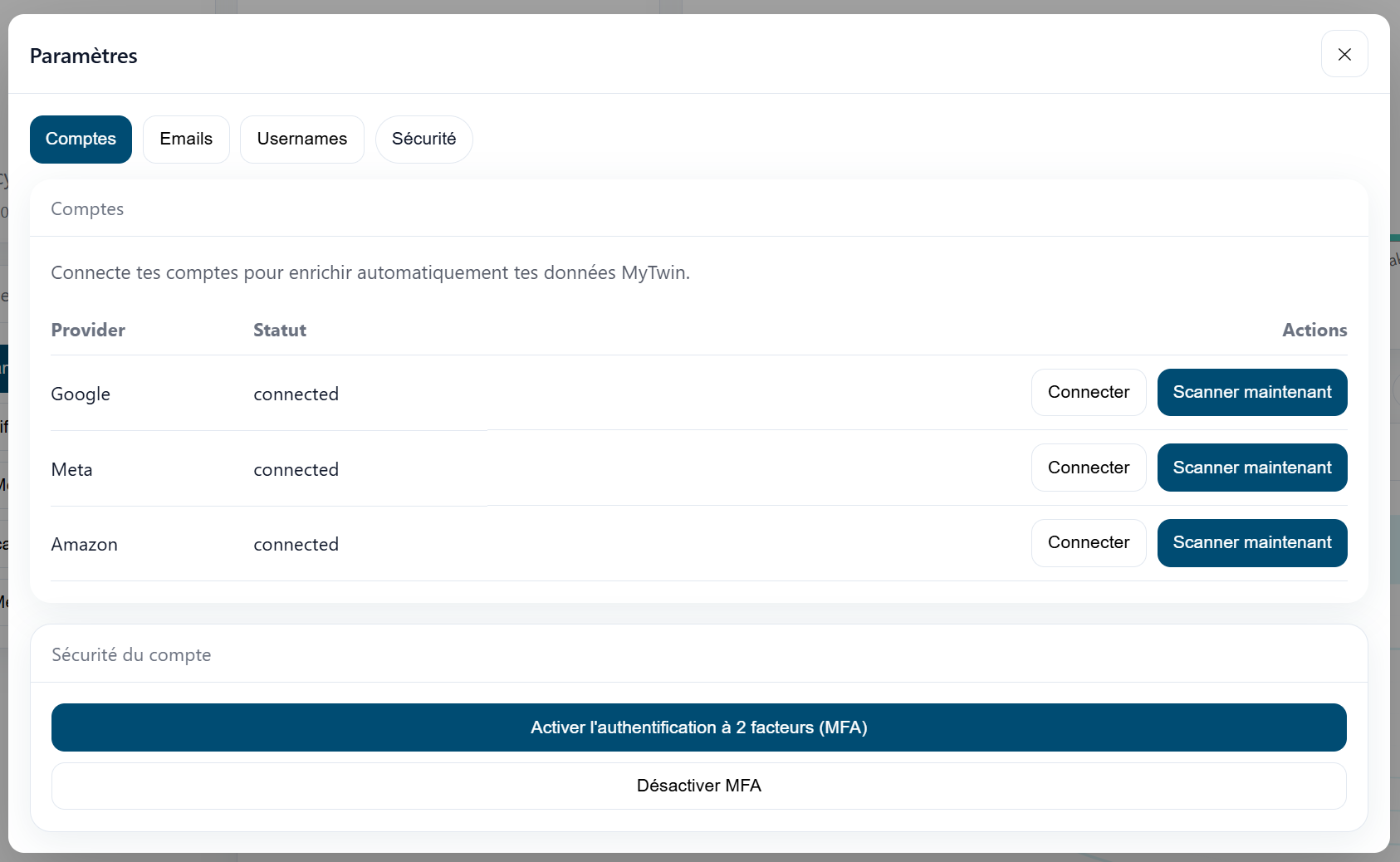Close the Paramètres dialog

1344,54
